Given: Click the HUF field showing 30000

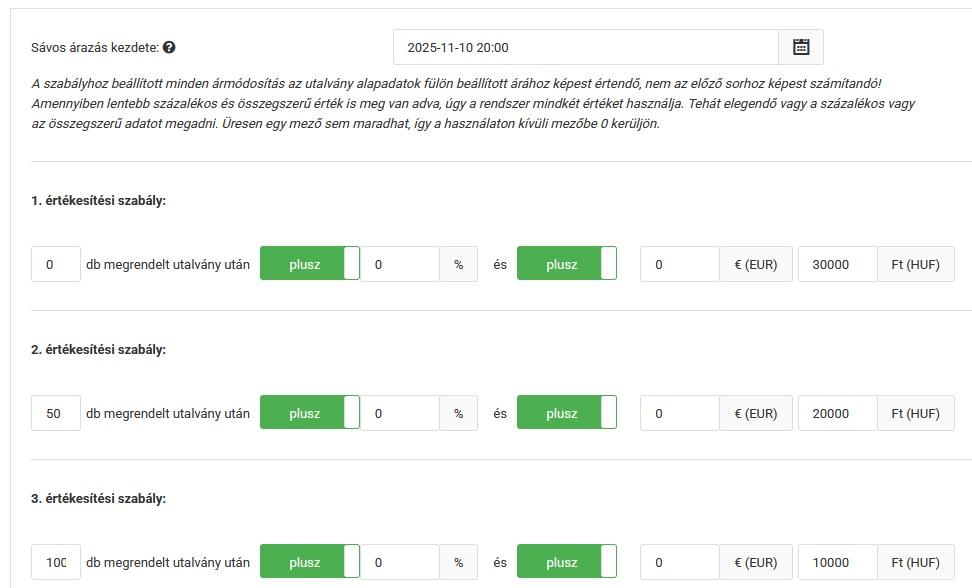Looking at the screenshot, I should click(x=837, y=264).
